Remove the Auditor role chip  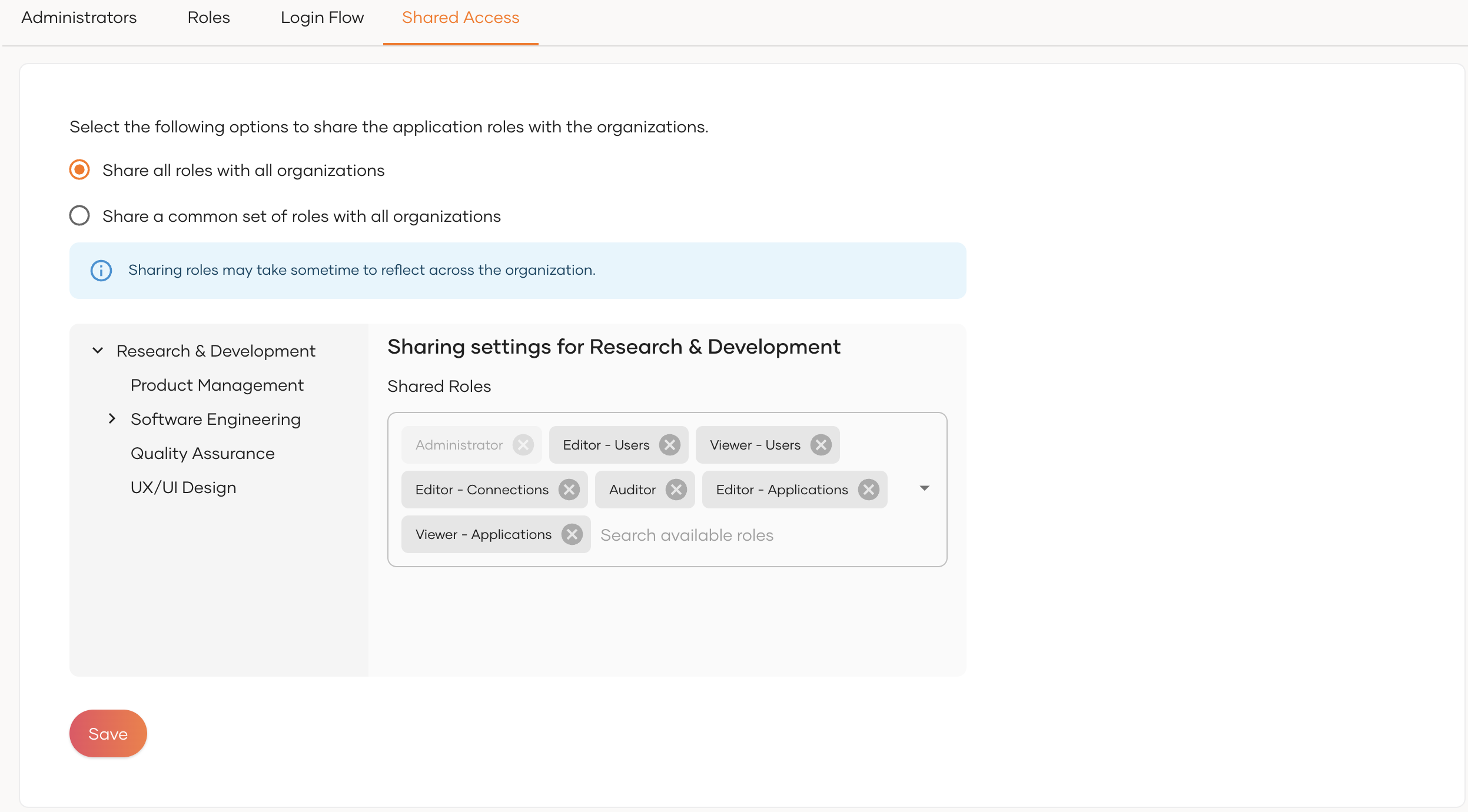coord(676,490)
